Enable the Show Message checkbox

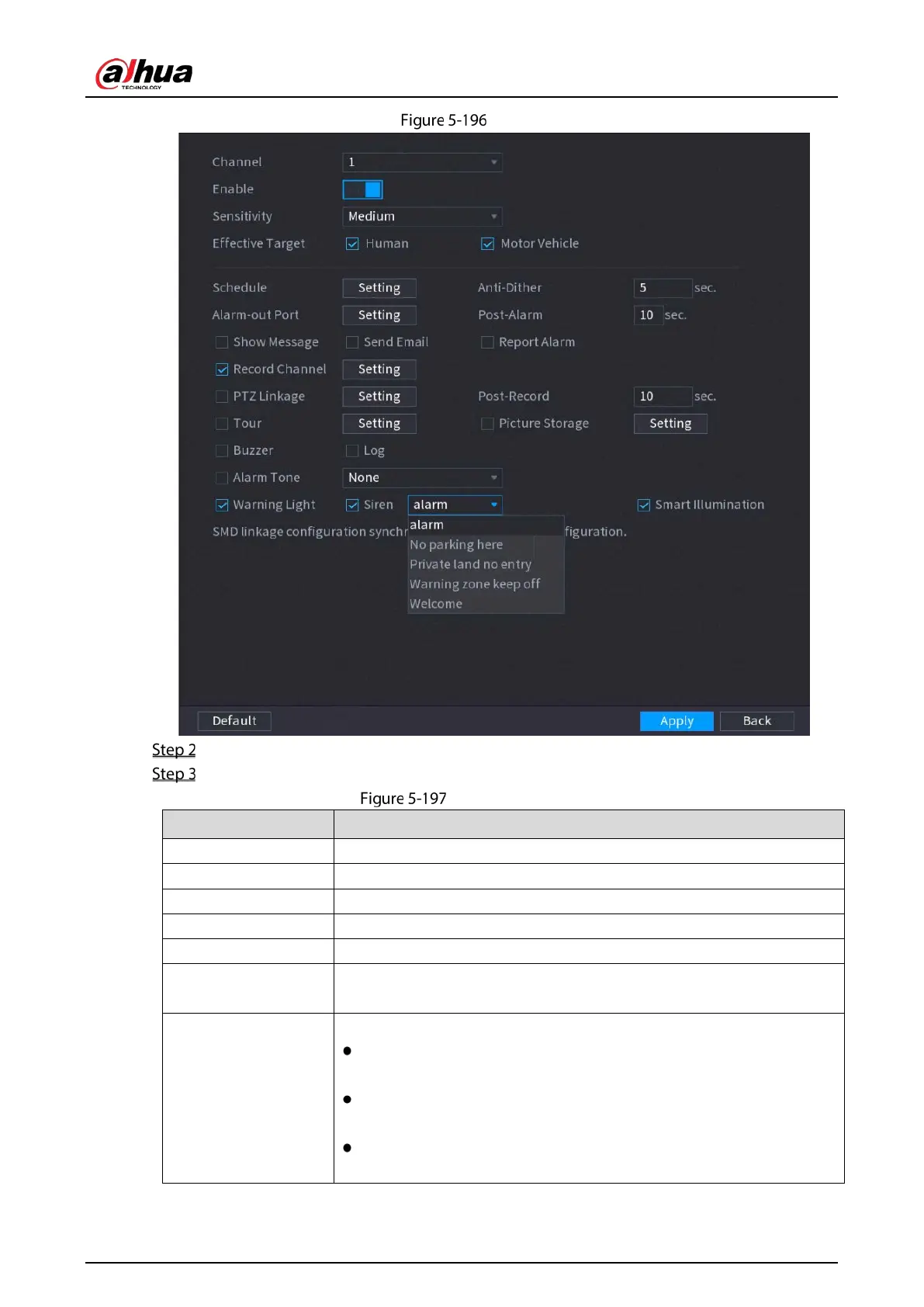coord(222,342)
